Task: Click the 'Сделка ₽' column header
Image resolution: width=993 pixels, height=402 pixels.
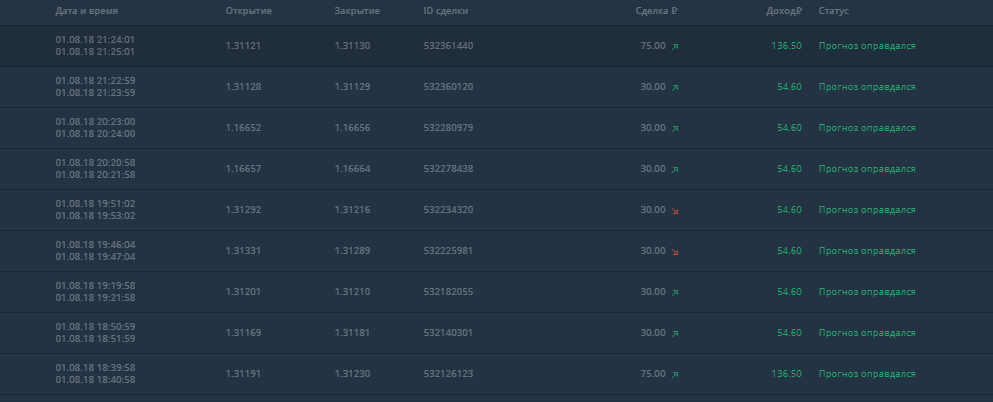Action: pos(657,11)
